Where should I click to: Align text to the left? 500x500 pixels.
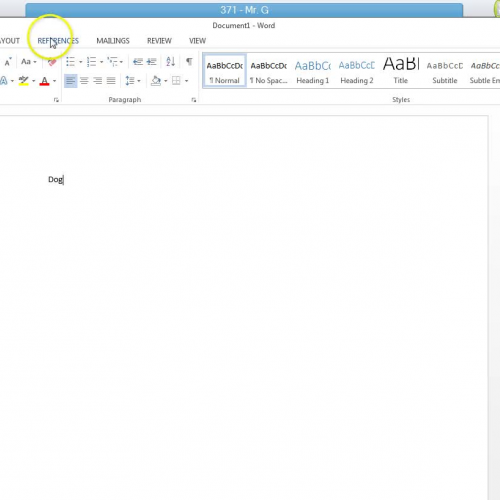[70, 81]
